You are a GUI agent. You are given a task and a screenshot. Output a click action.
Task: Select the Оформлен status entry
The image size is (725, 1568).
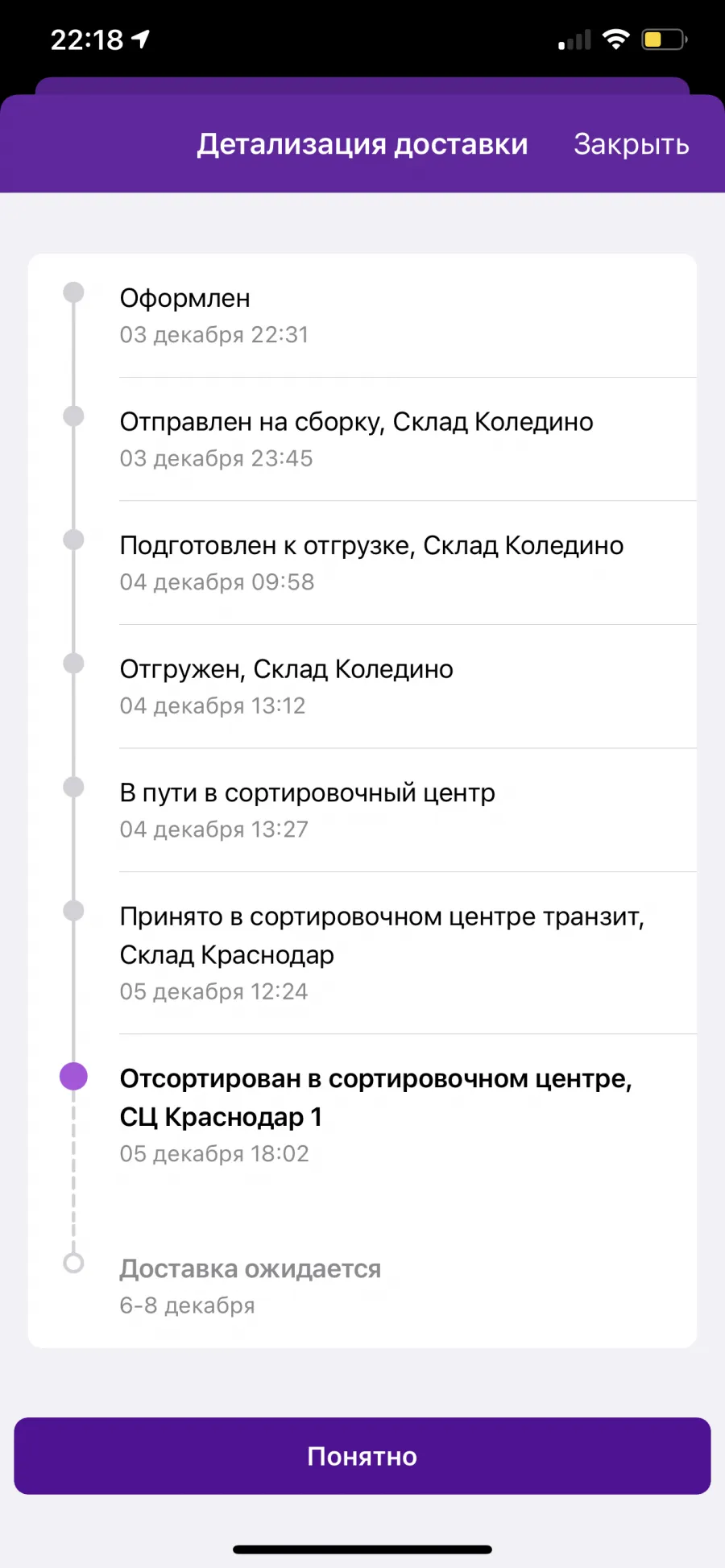click(x=362, y=316)
